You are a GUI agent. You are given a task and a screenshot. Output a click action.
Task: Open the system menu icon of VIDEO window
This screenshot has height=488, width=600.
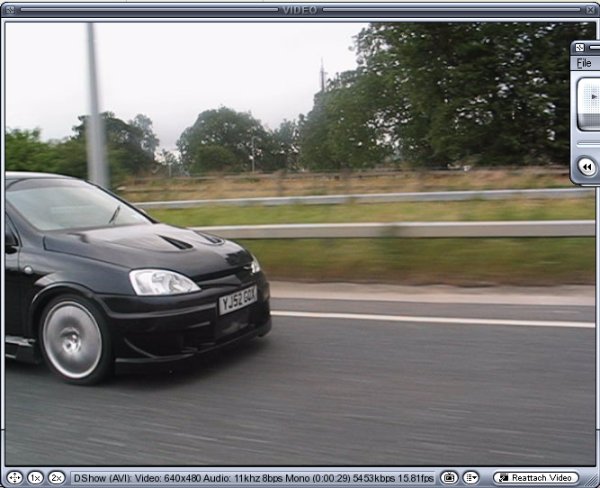tap(9, 9)
